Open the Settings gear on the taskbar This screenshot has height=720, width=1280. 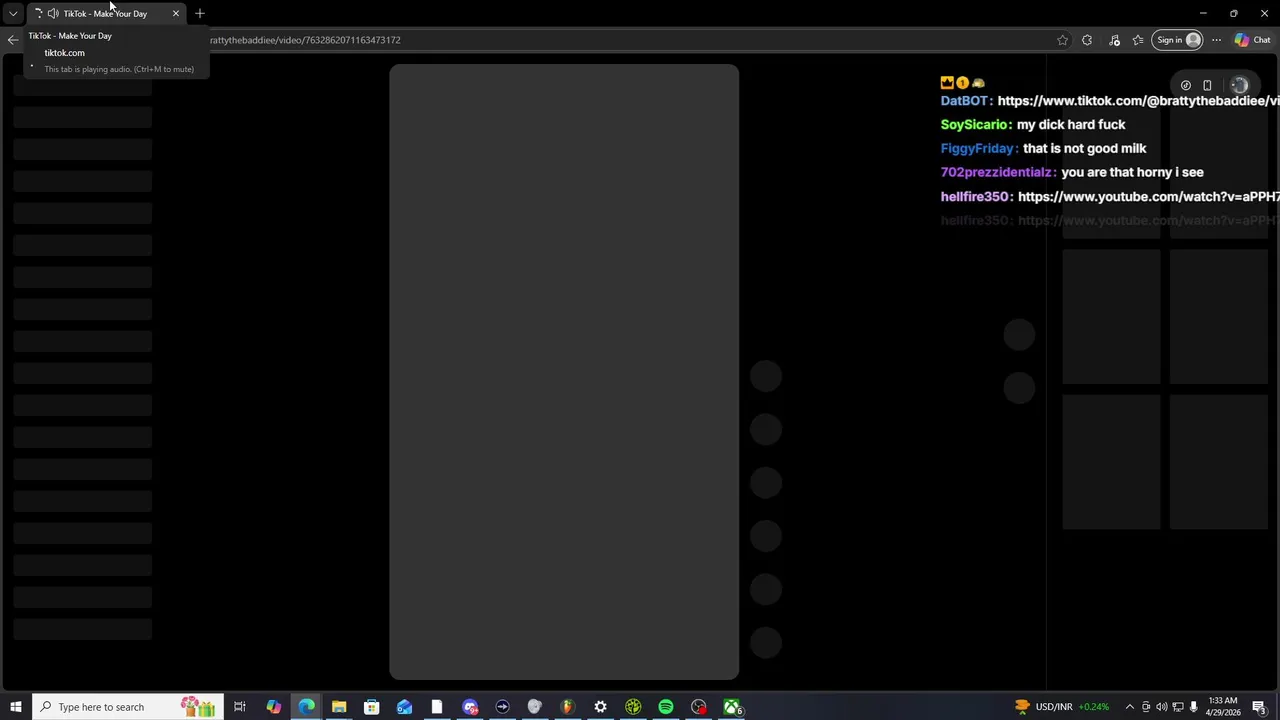click(600, 707)
